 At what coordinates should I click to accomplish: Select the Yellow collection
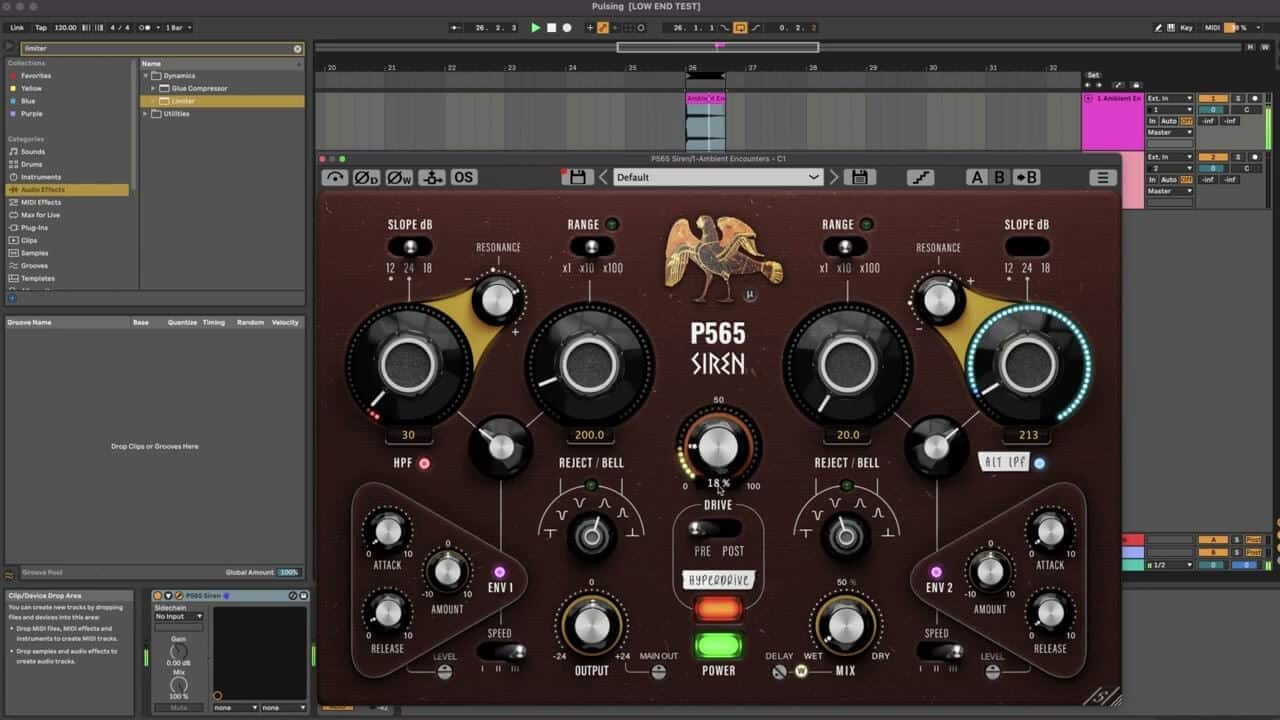[31, 88]
